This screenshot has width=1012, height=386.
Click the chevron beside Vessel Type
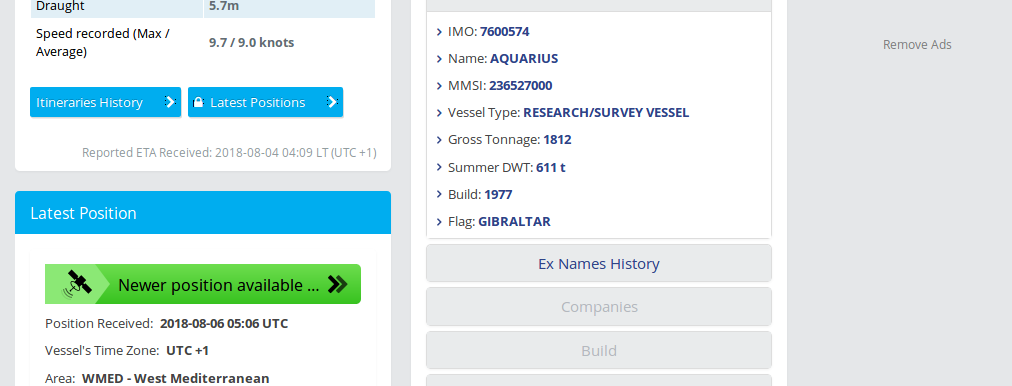pyautogui.click(x=439, y=113)
